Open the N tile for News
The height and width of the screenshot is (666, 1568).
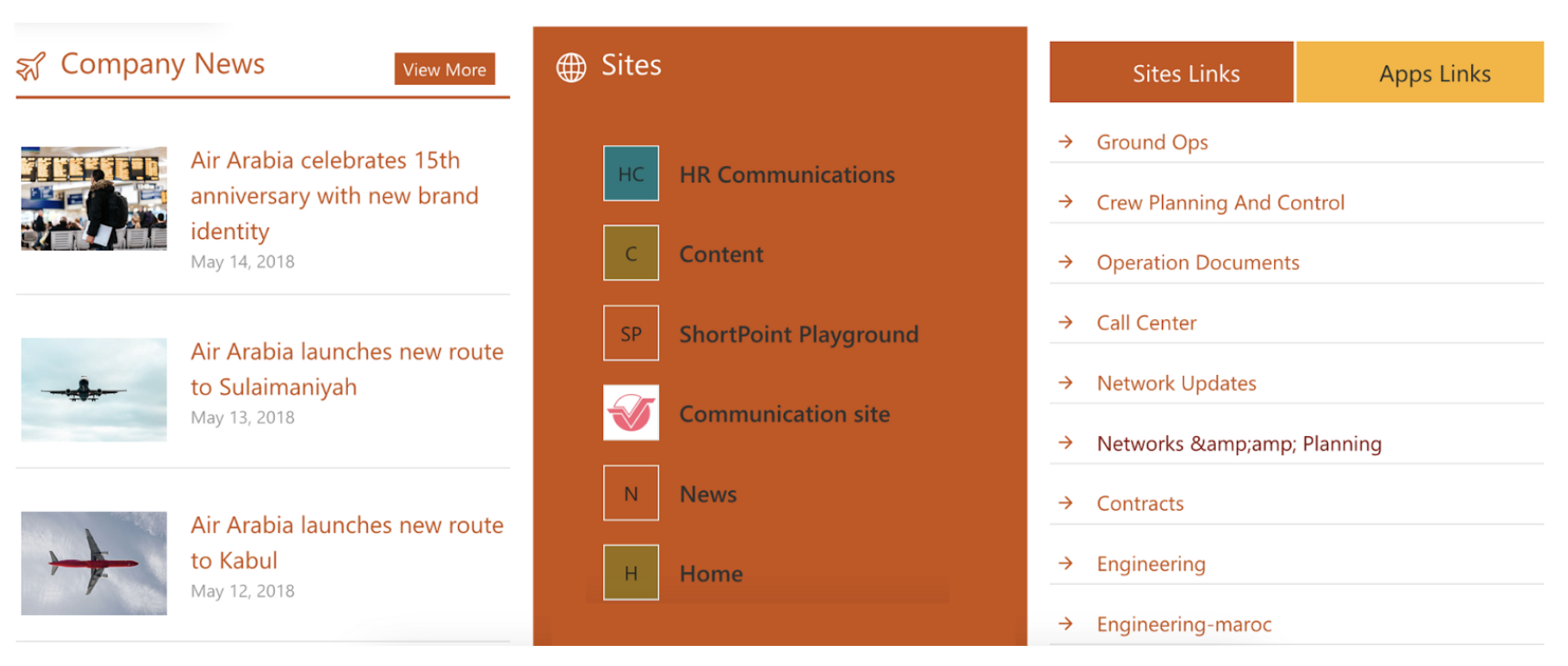tap(631, 493)
